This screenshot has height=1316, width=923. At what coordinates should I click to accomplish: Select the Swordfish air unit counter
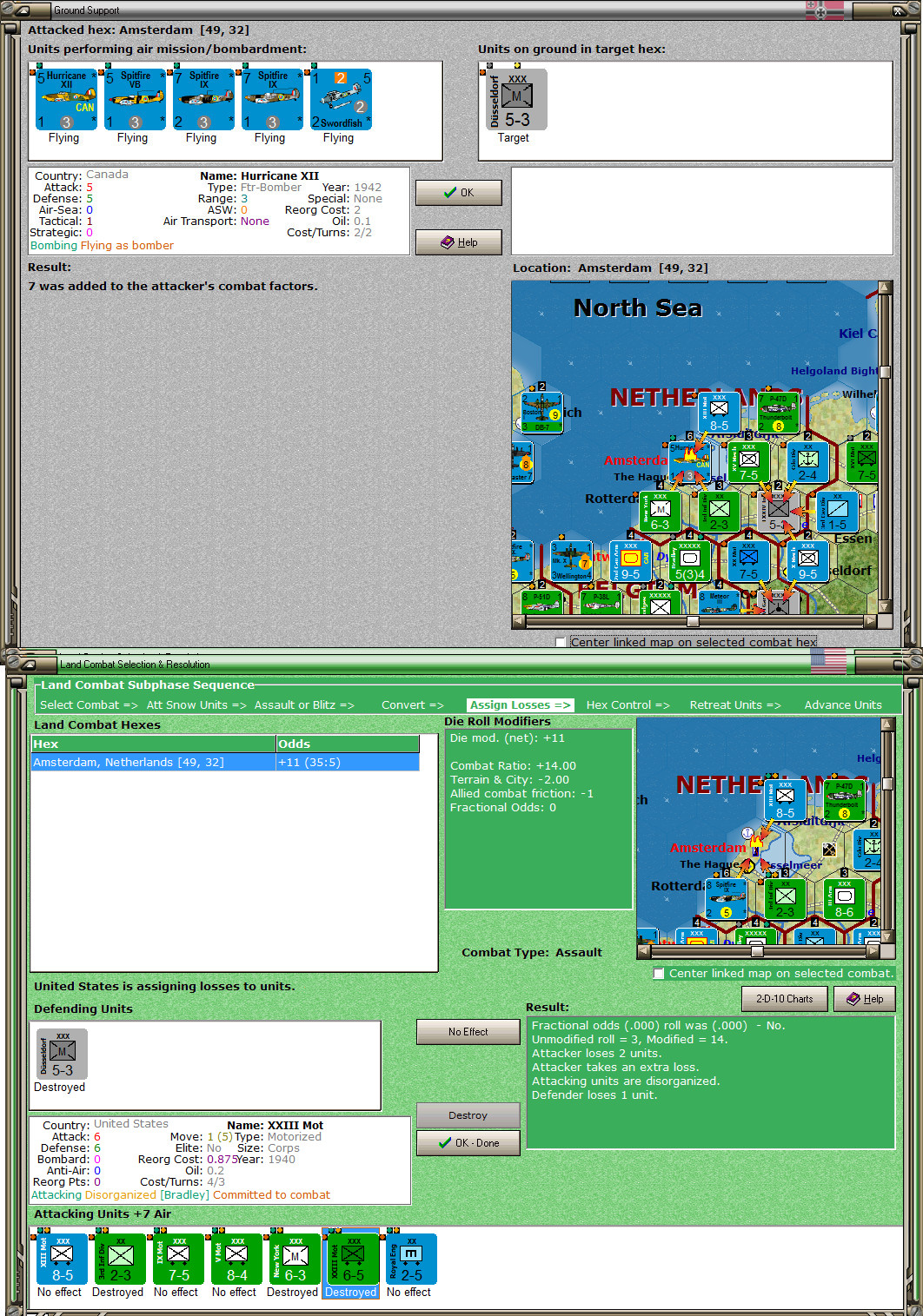tap(342, 99)
